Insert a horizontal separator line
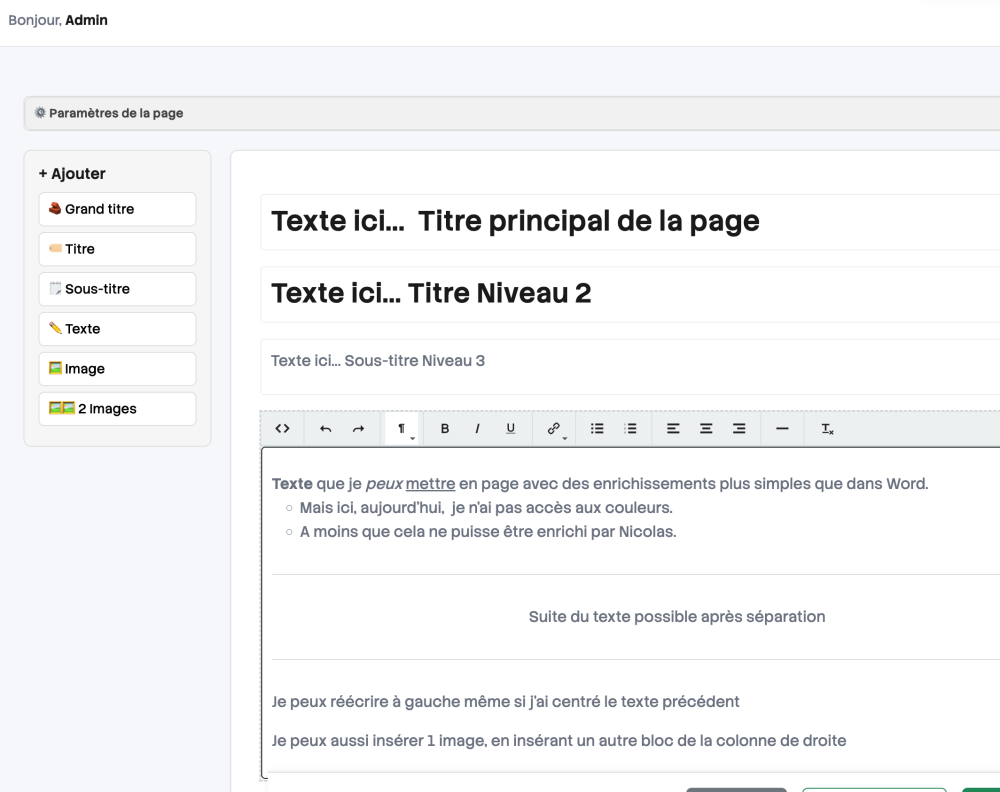This screenshot has width=1000, height=792. (782, 429)
